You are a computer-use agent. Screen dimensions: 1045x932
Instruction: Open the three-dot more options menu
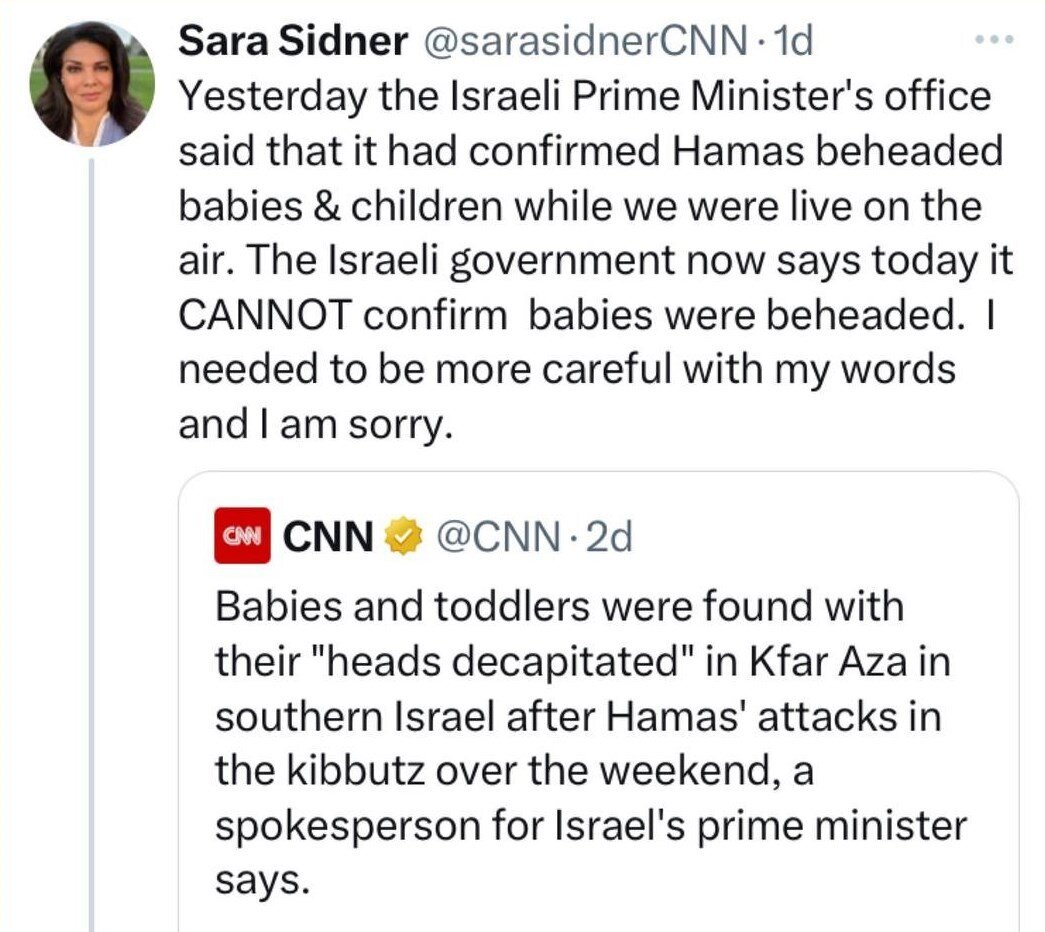[993, 41]
